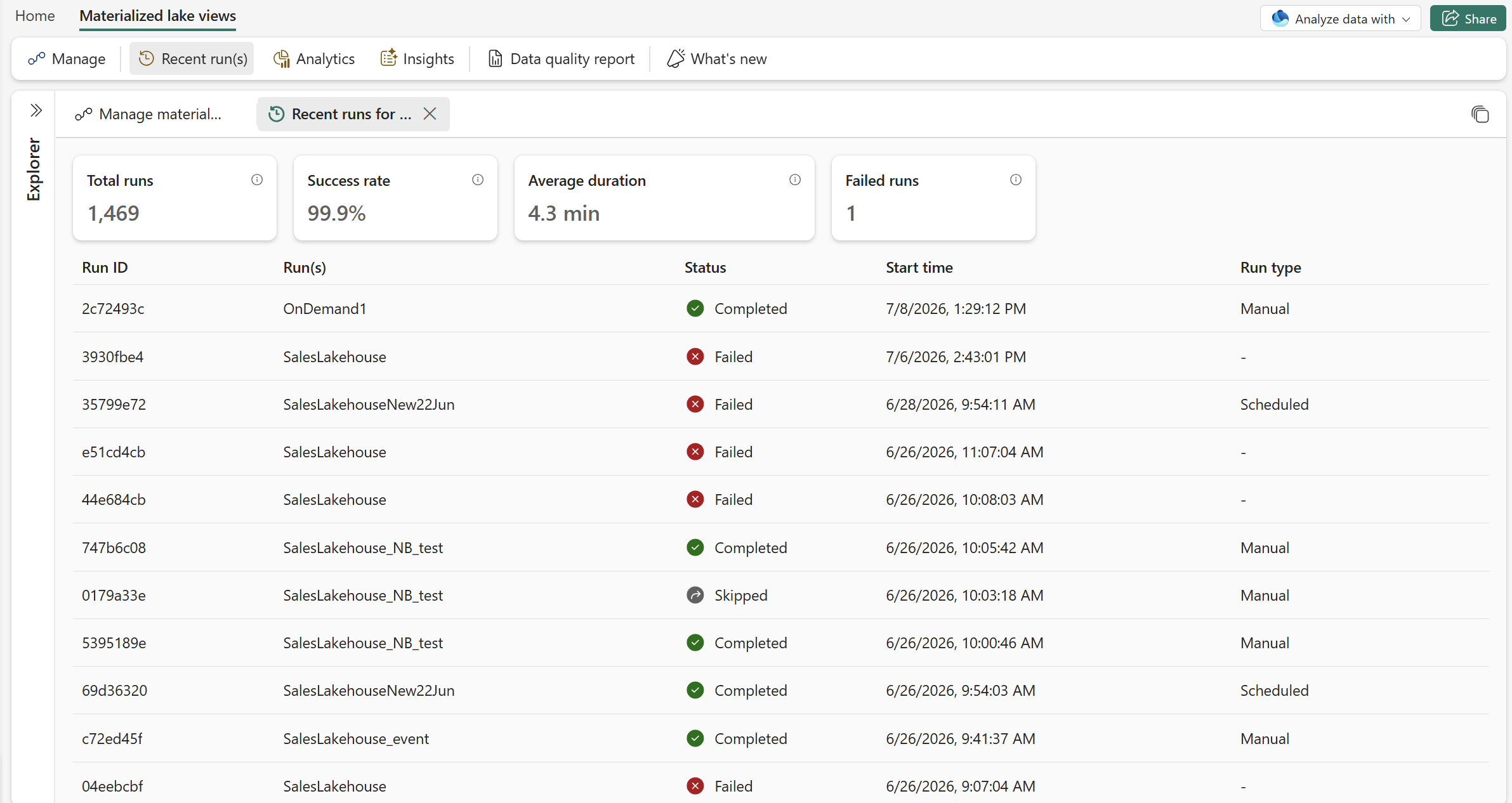Screen dimensions: 1512x803
Task: Show info for Success rate card
Action: pos(478,180)
